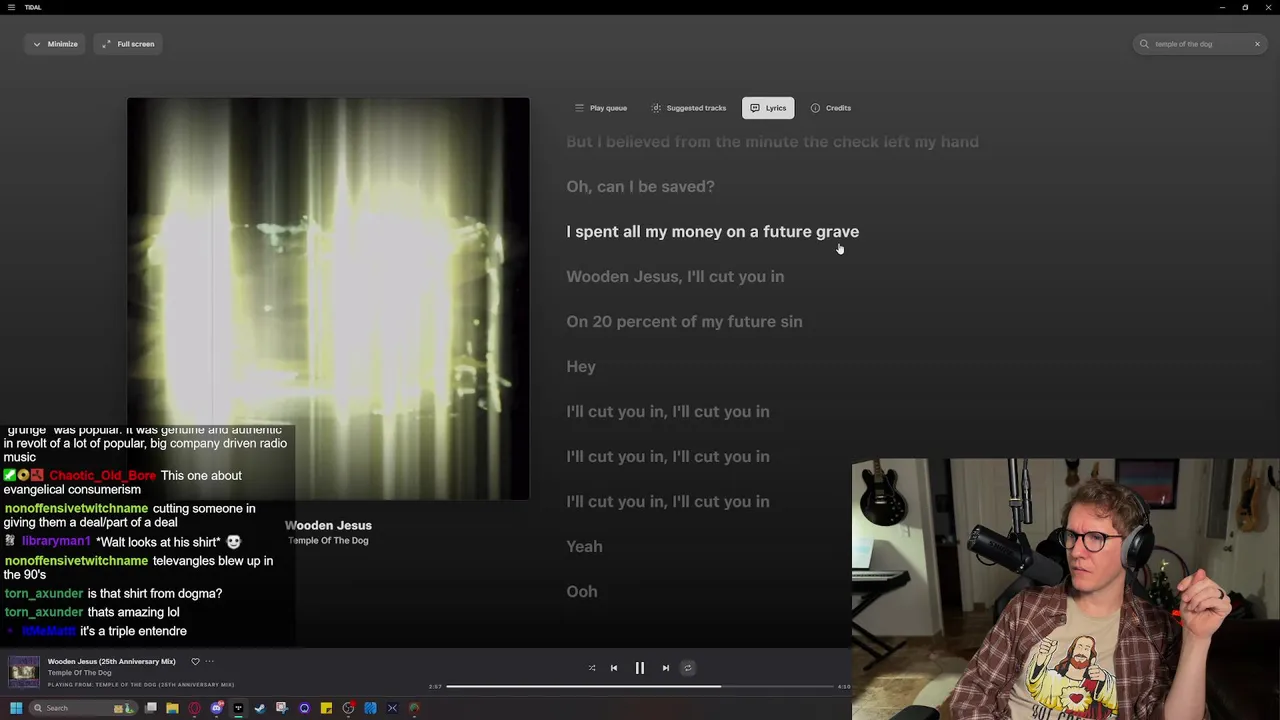
Task: Click the Windows taskbar Search box
Action: click(82, 708)
